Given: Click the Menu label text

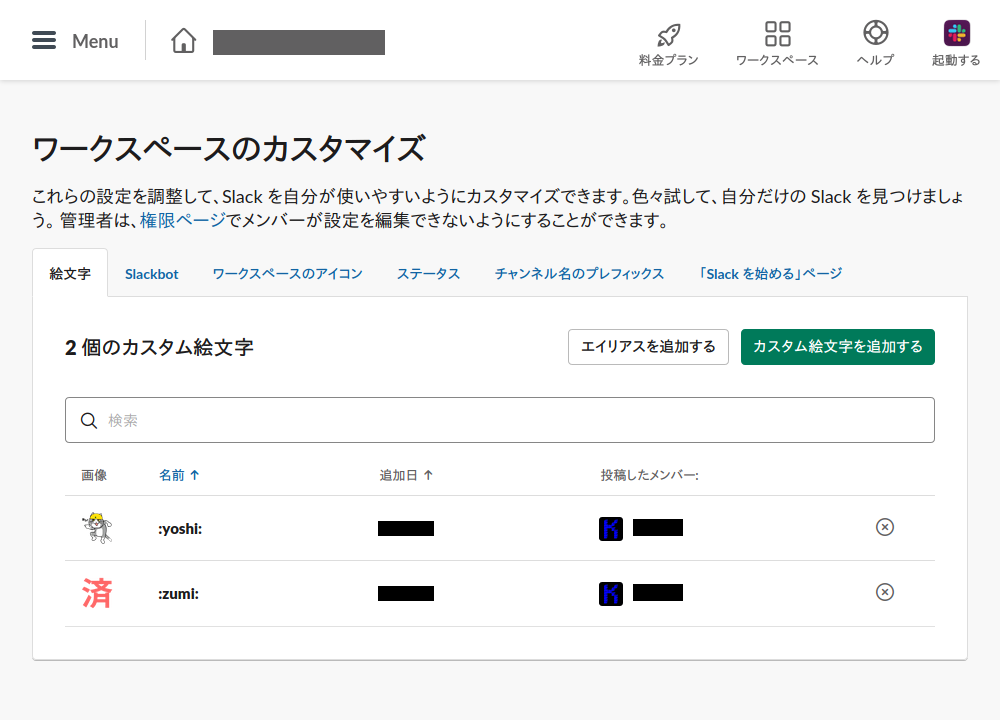Looking at the screenshot, I should click(x=95, y=41).
